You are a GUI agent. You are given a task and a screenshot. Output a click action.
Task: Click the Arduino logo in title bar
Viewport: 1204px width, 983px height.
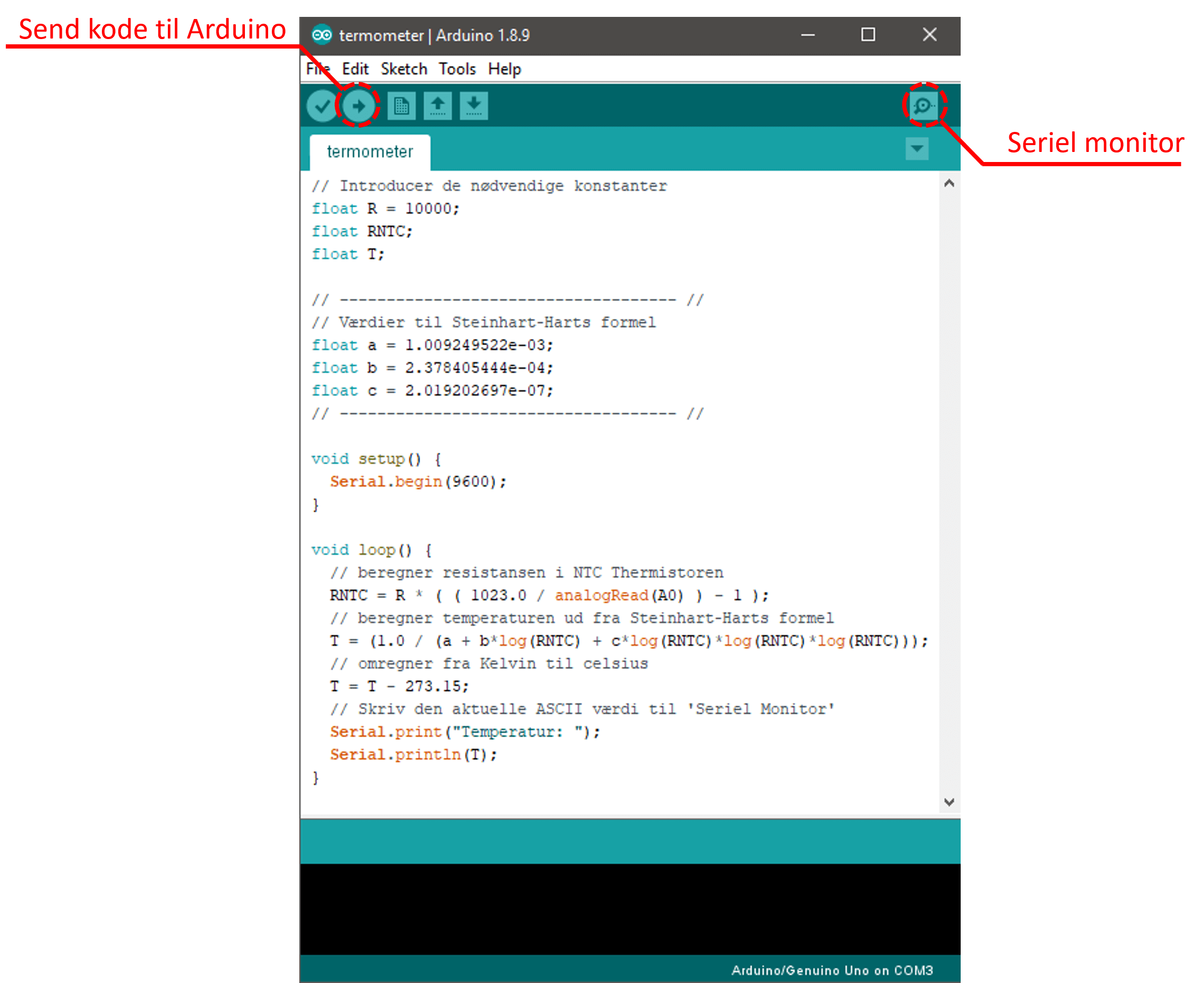321,35
